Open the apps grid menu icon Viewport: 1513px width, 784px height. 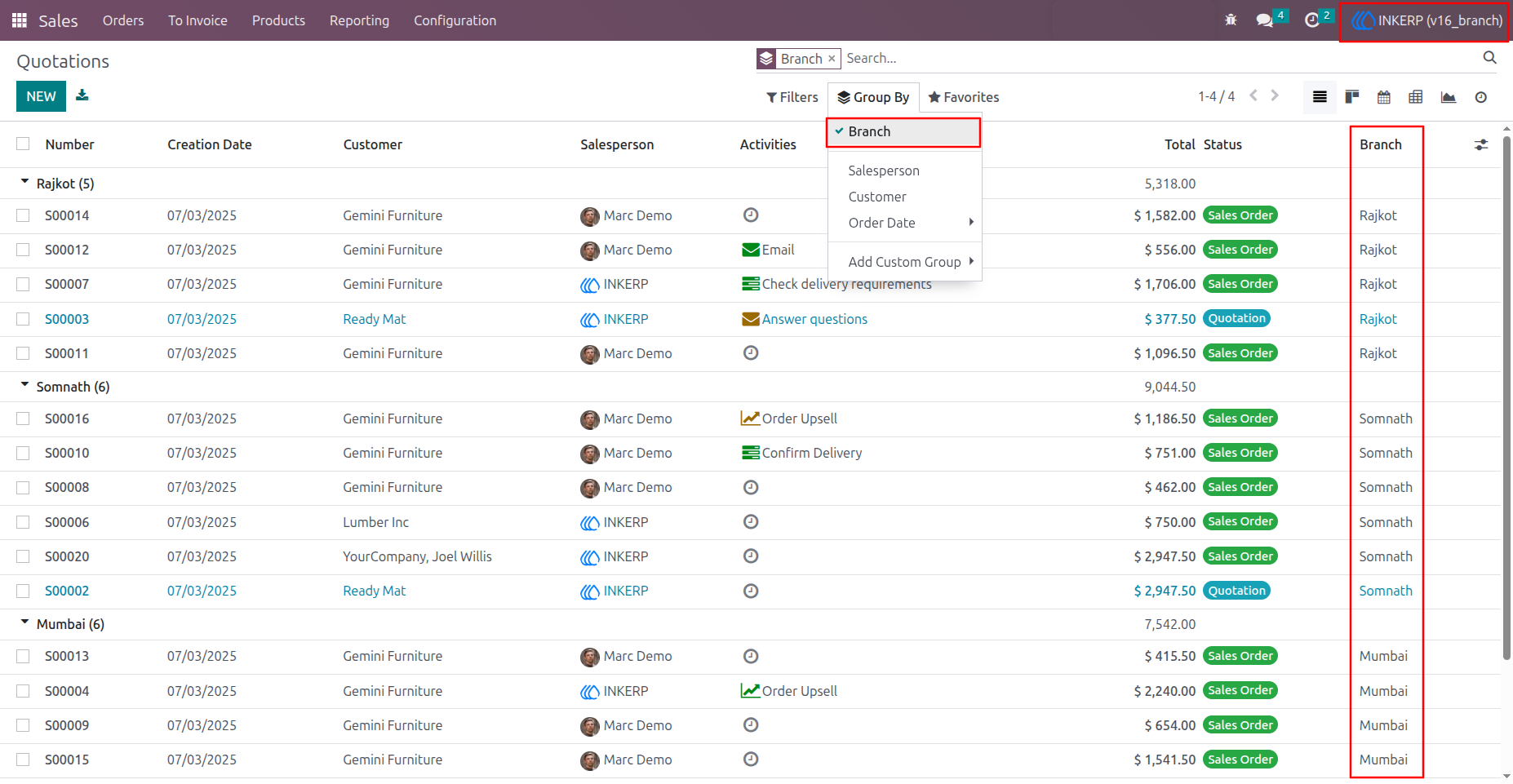pyautogui.click(x=20, y=20)
